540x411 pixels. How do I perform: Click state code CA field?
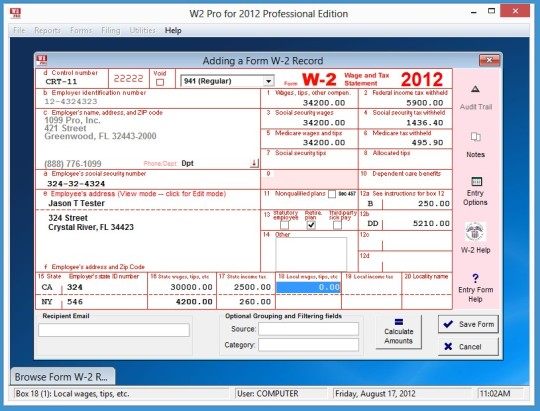48,287
